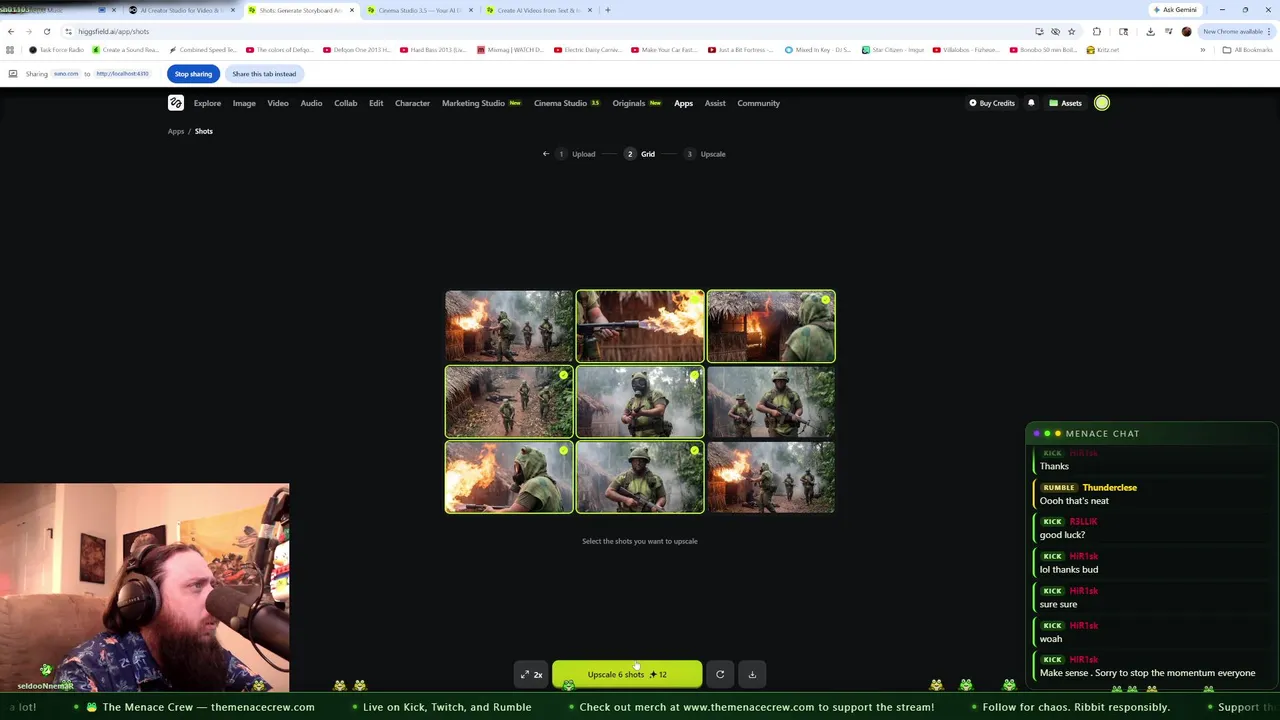Open the Image menu

tap(244, 103)
